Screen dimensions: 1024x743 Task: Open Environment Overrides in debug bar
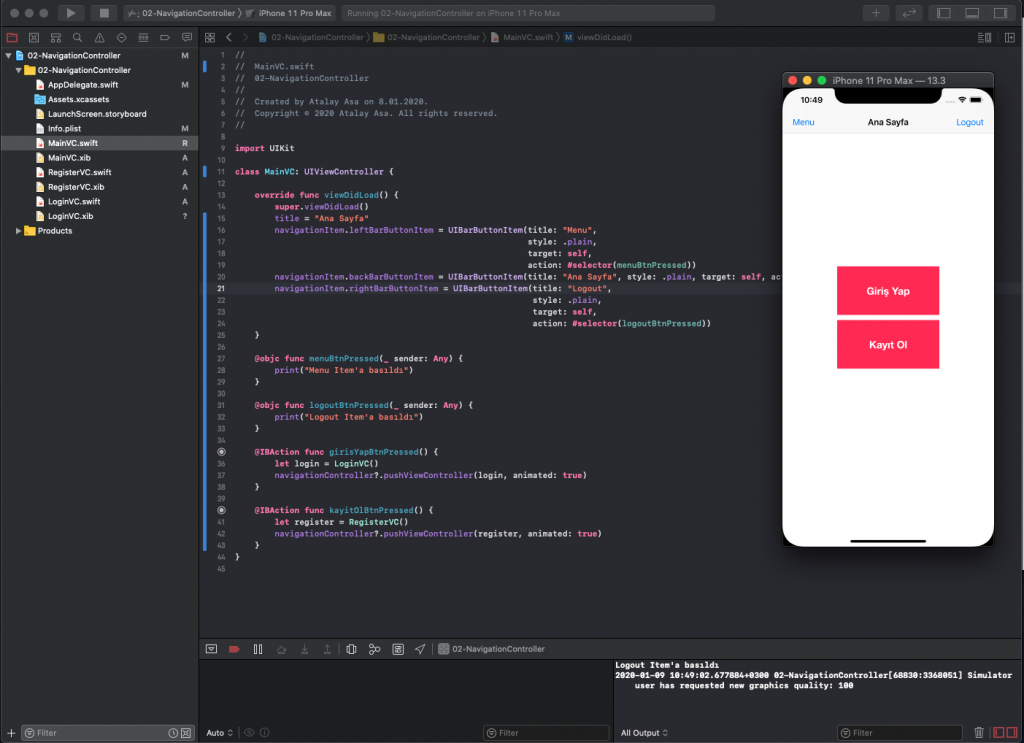[398, 649]
